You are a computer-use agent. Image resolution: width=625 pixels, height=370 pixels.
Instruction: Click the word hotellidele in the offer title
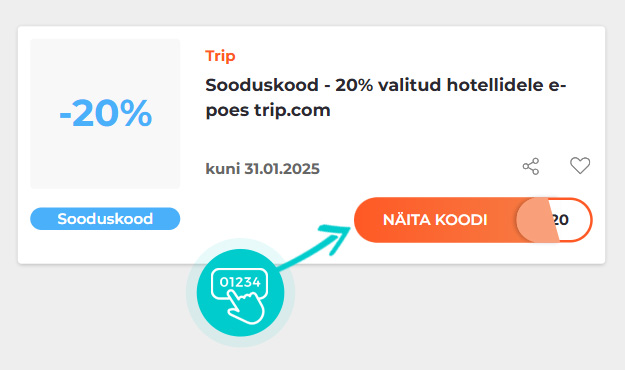point(495,85)
